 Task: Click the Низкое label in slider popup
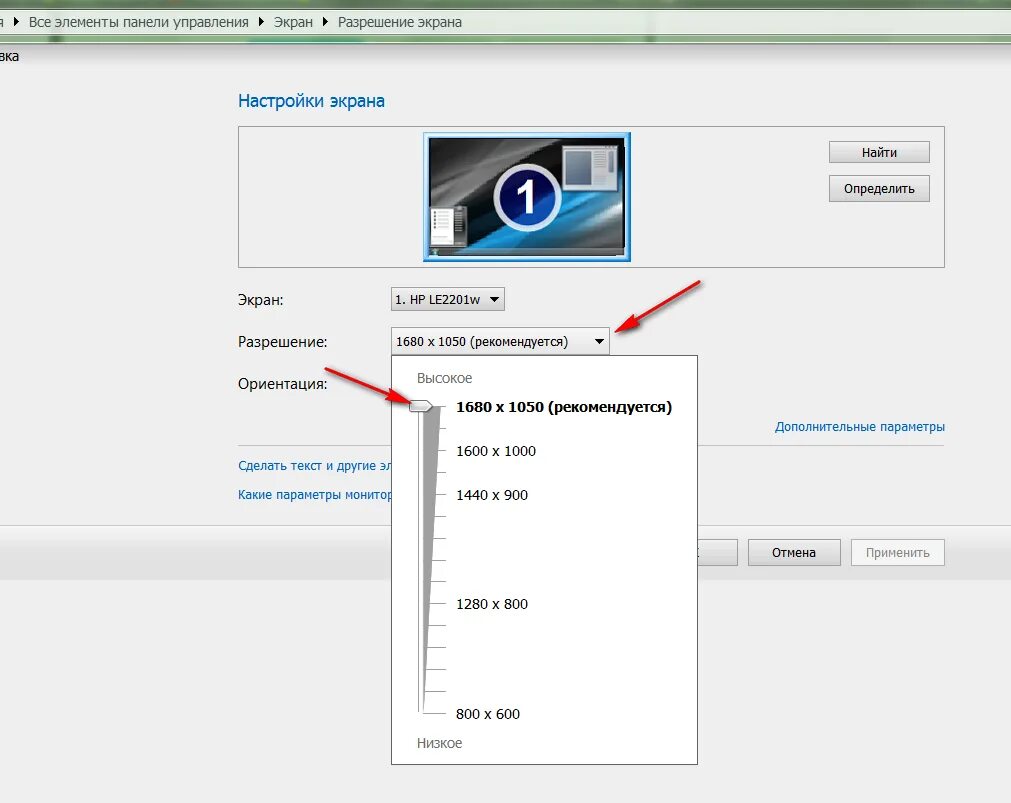click(x=439, y=743)
